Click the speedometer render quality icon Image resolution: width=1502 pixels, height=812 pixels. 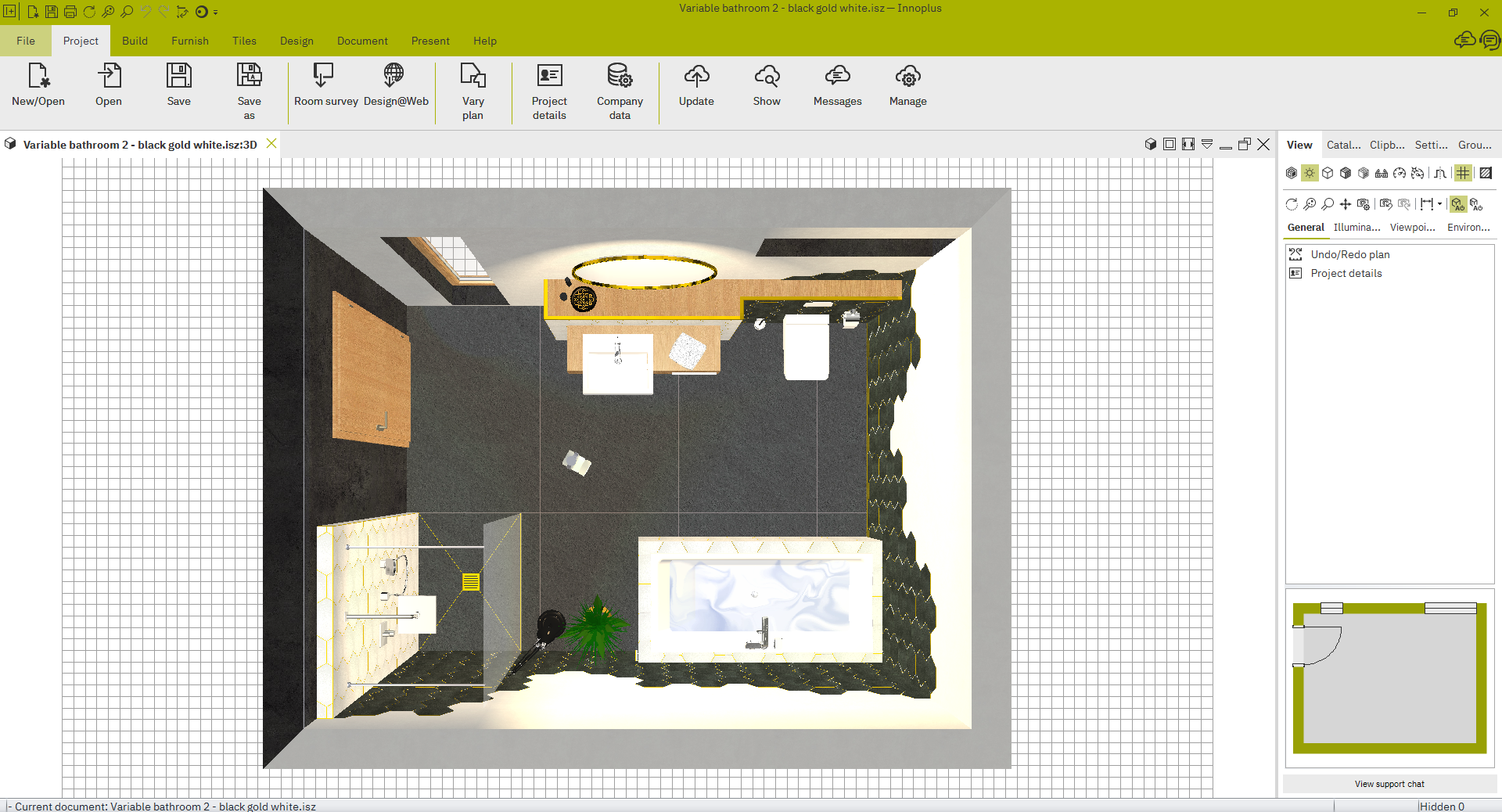1400,173
